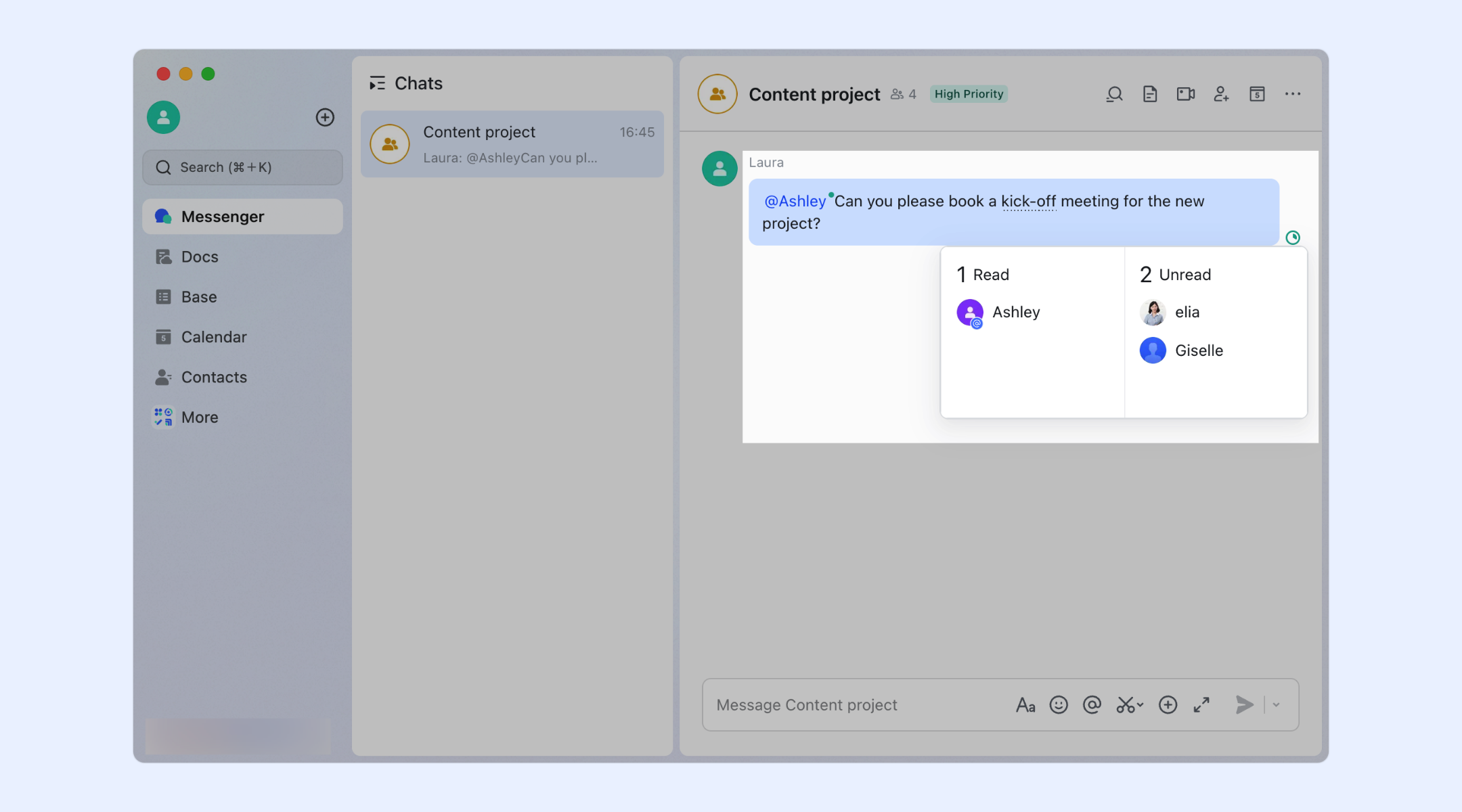Viewport: 1462px width, 812px height.
Task: Select the Content project chat row
Action: 512,144
